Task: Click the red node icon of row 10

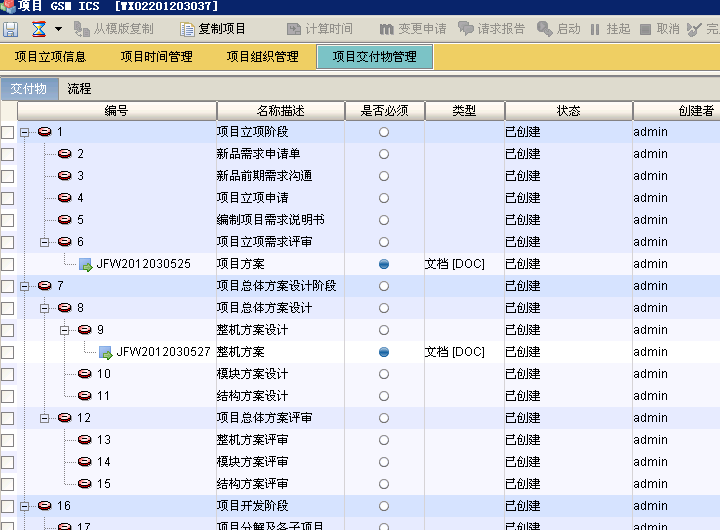Action: point(85,374)
